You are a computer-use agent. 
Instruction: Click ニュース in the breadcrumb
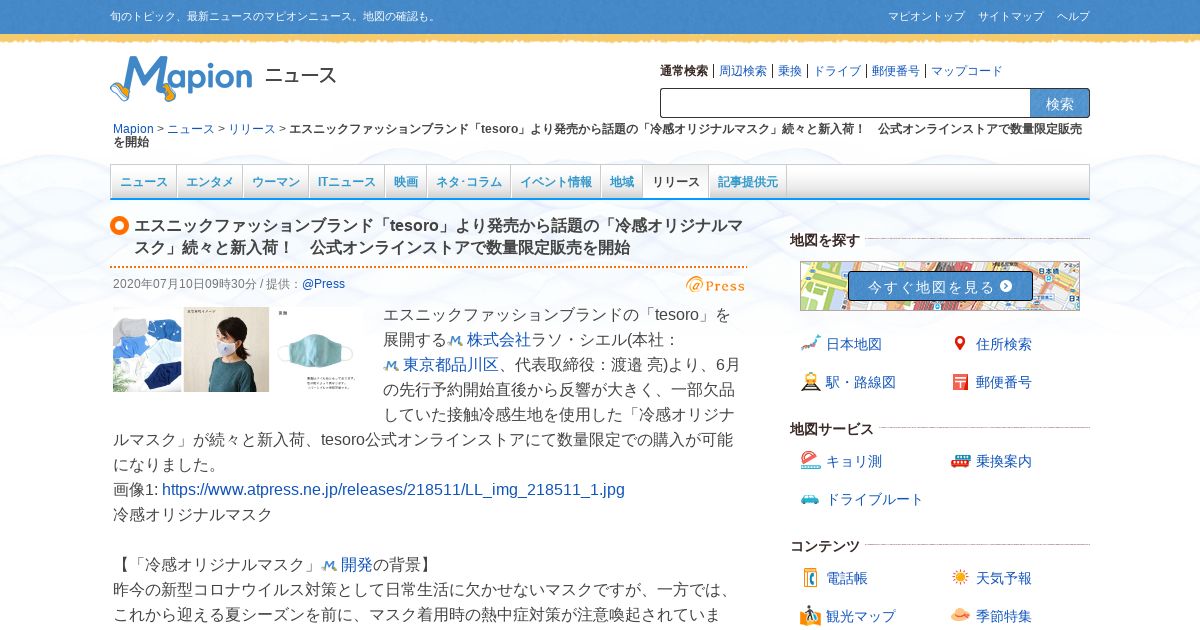[x=191, y=129]
